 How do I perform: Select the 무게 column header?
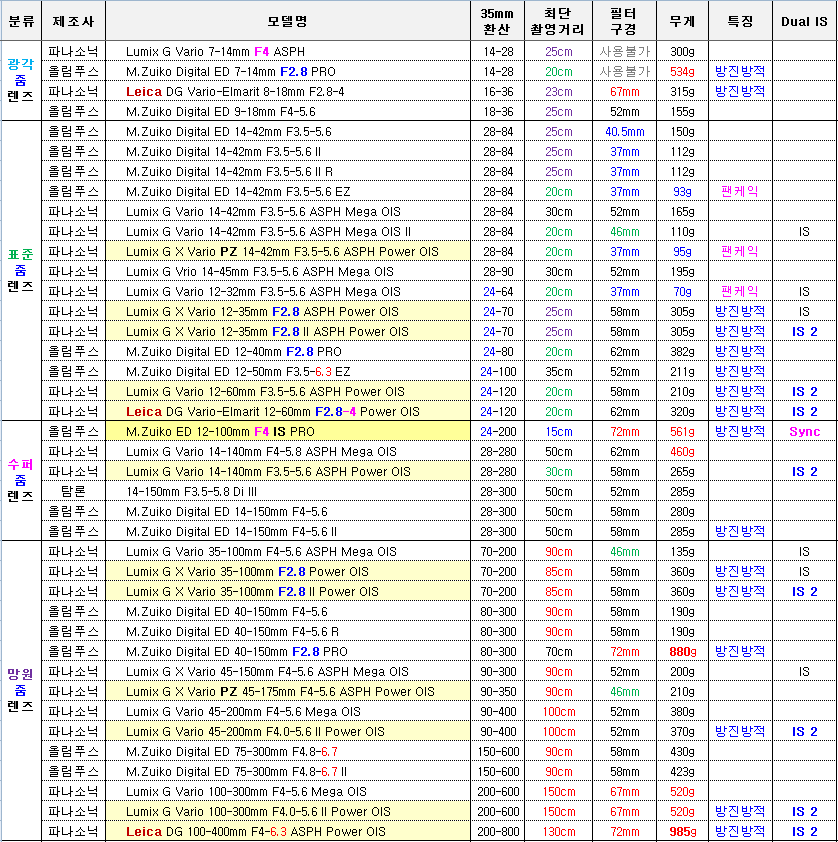[x=682, y=21]
